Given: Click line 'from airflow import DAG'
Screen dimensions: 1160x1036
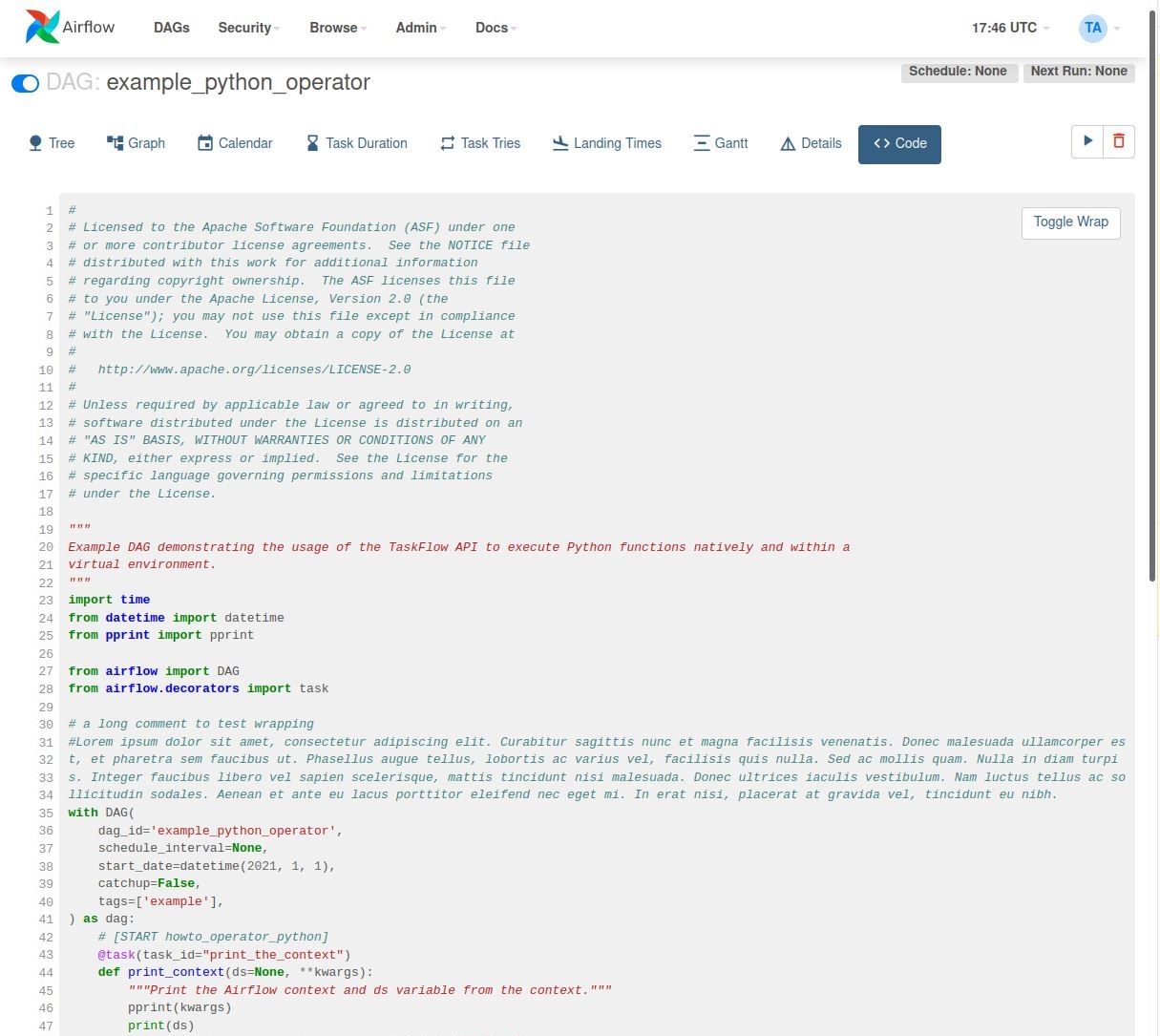Looking at the screenshot, I should tap(154, 671).
